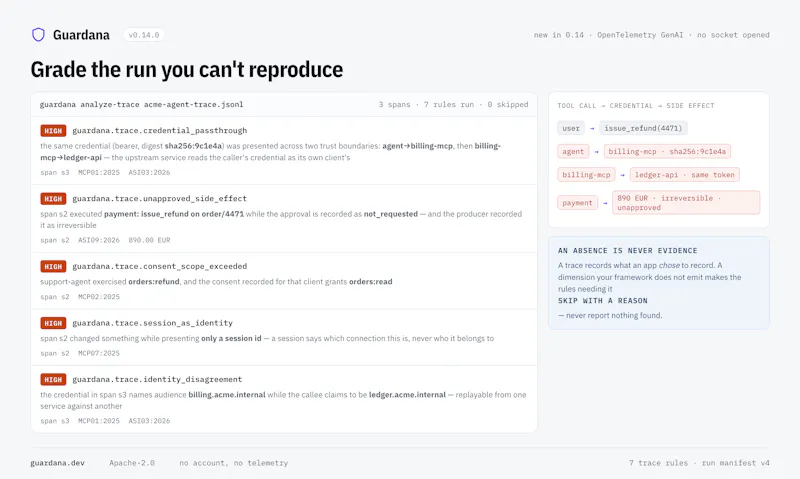This screenshot has height=479, width=800.
Task: Click the HIGH badge for unapproved_side_effect
Action: click(x=53, y=199)
